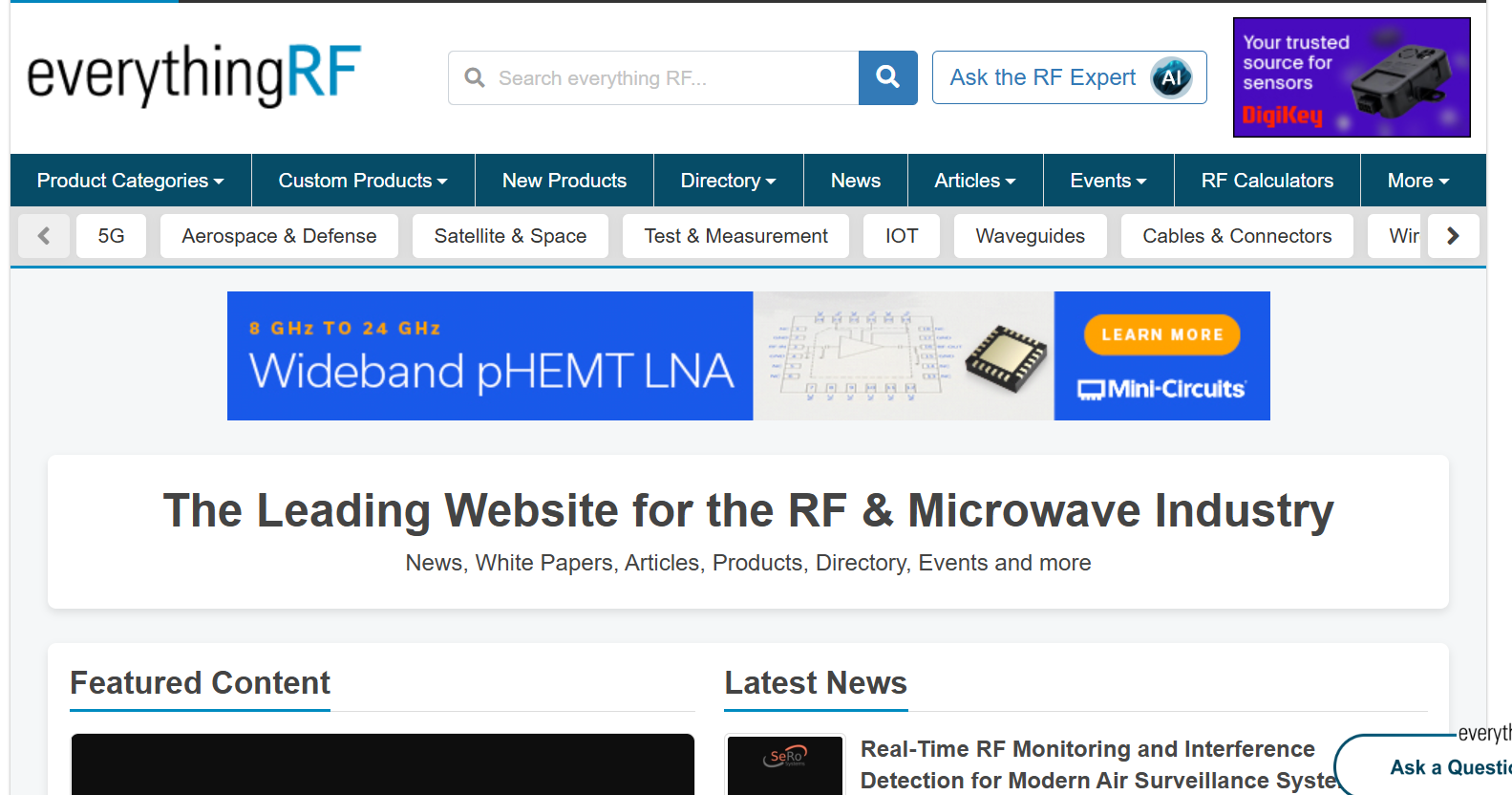Select Test & Measurement category
Viewport: 1512px width, 795px height.
pyautogui.click(x=735, y=236)
